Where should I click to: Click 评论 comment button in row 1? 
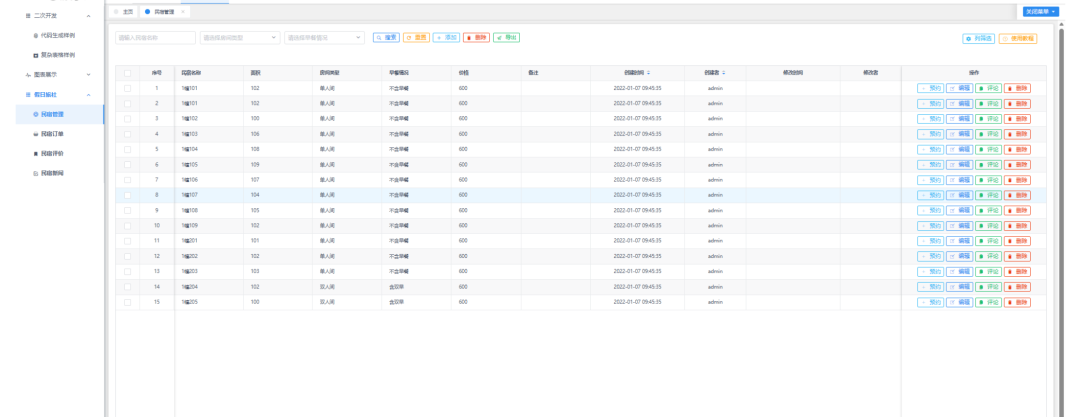tap(988, 88)
